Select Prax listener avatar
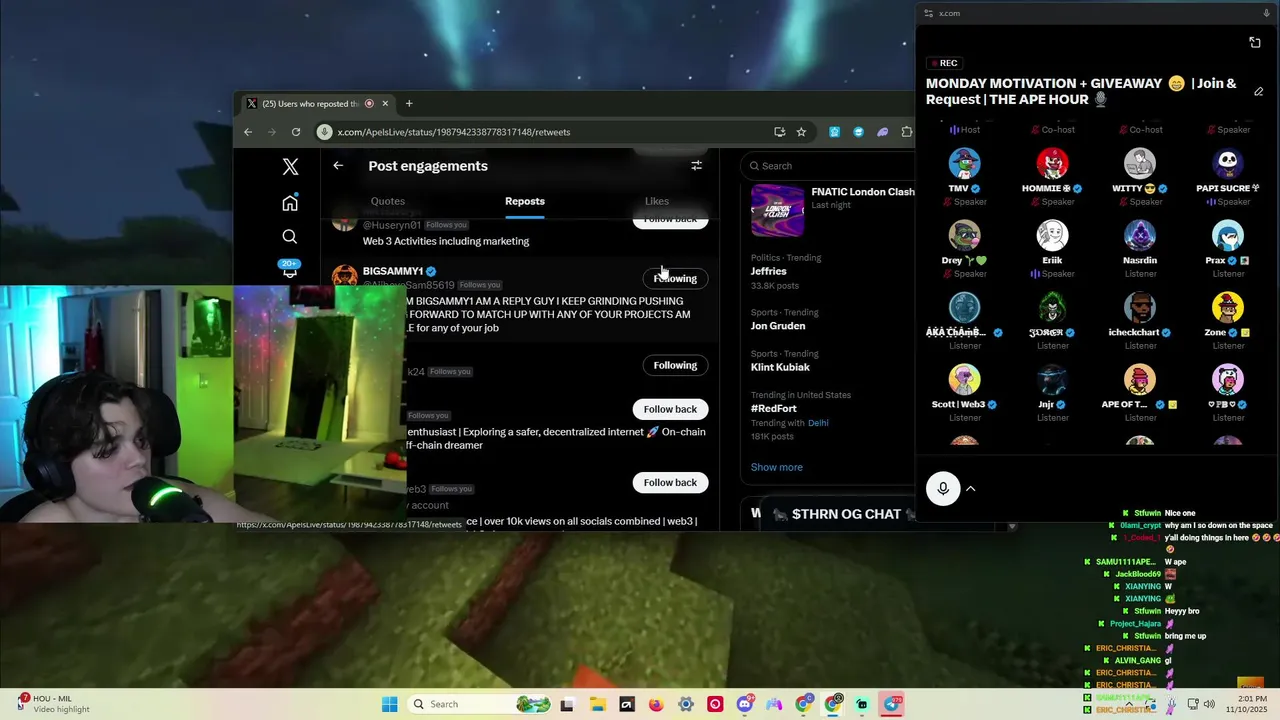This screenshot has height=720, width=1280. coord(1228,235)
